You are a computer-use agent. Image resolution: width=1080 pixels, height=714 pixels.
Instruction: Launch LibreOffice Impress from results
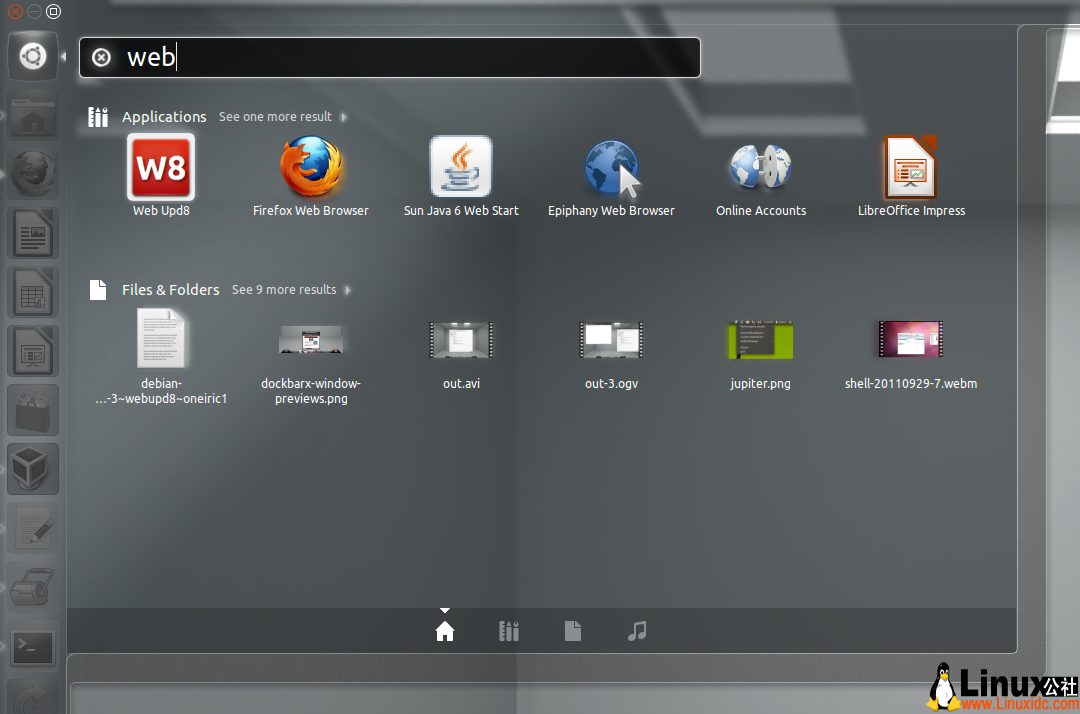click(911, 168)
